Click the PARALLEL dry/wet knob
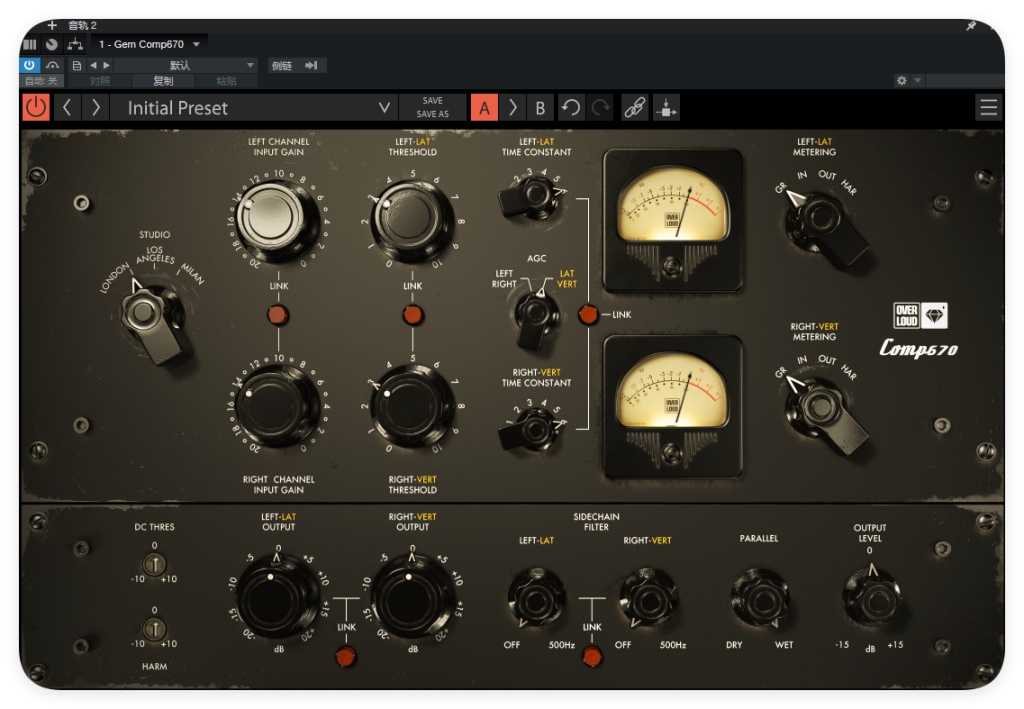Image resolution: width=1024 pixels, height=709 pixels. (x=760, y=599)
